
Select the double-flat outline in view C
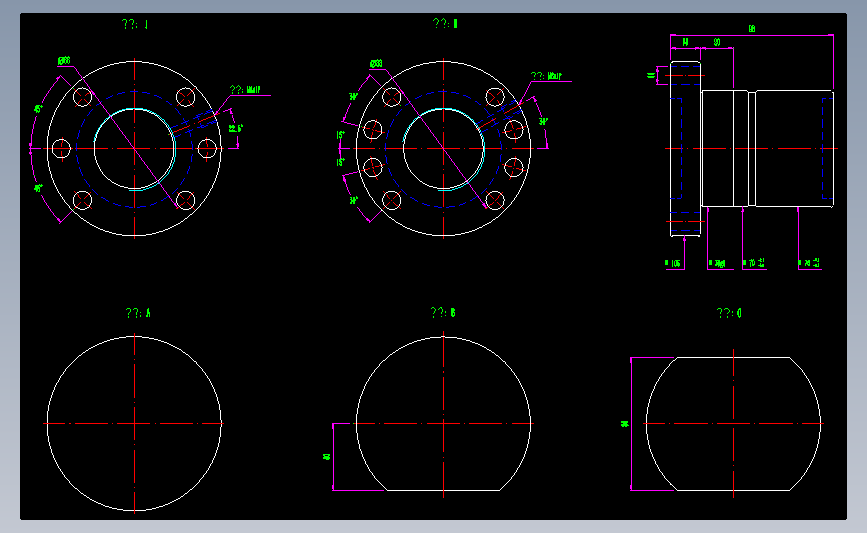pyautogui.click(x=733, y=424)
